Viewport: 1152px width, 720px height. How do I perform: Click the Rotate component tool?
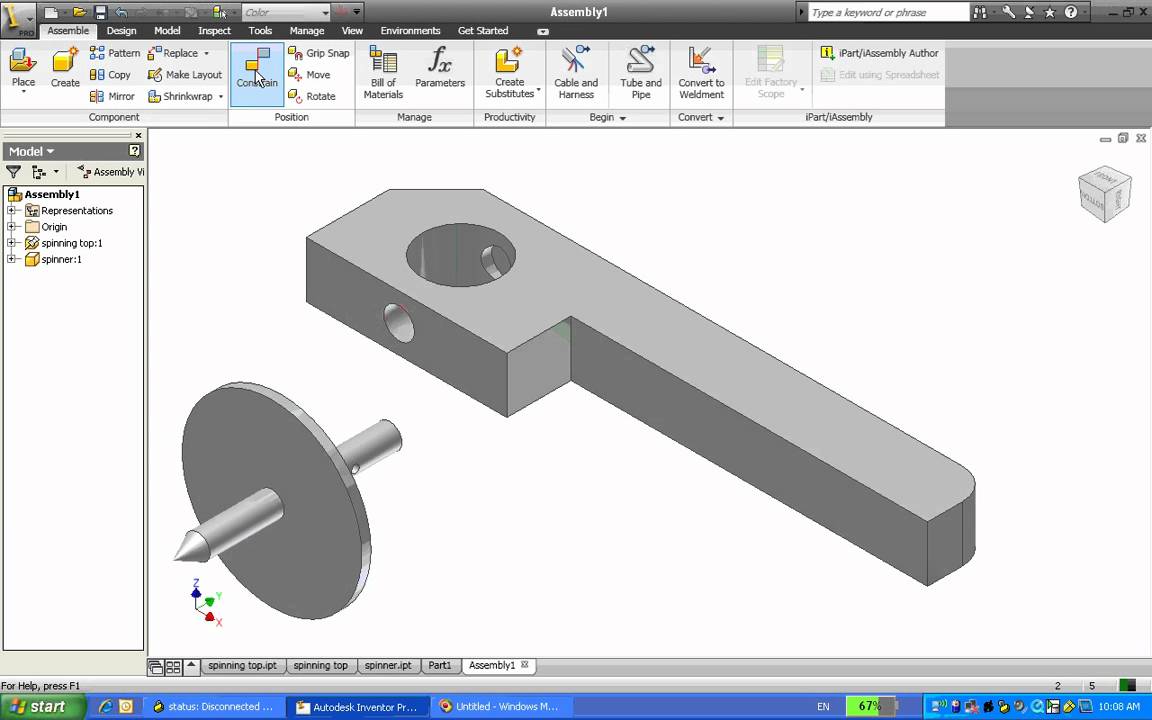[312, 96]
